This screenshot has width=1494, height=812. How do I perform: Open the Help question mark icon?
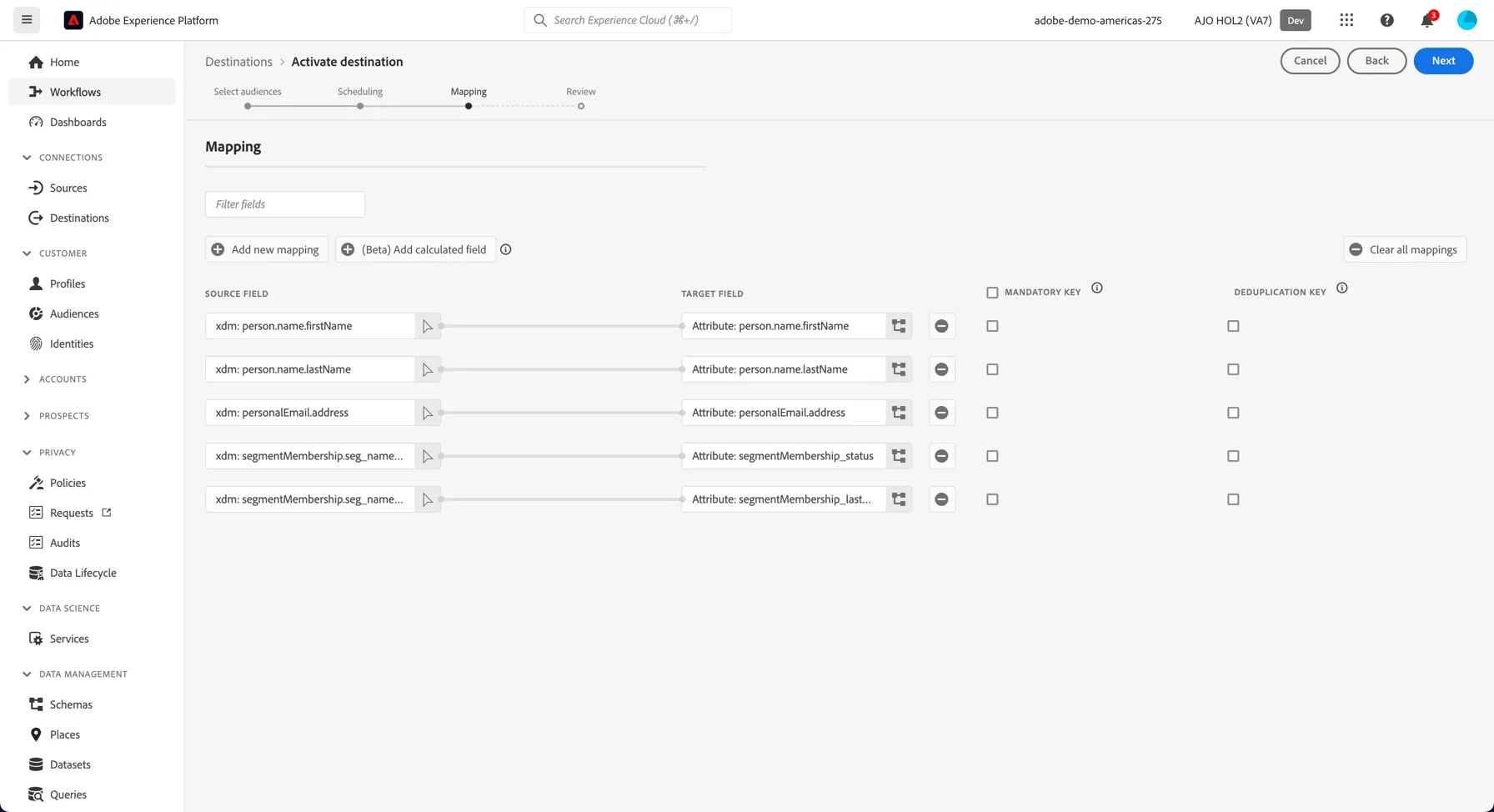coord(1386,20)
